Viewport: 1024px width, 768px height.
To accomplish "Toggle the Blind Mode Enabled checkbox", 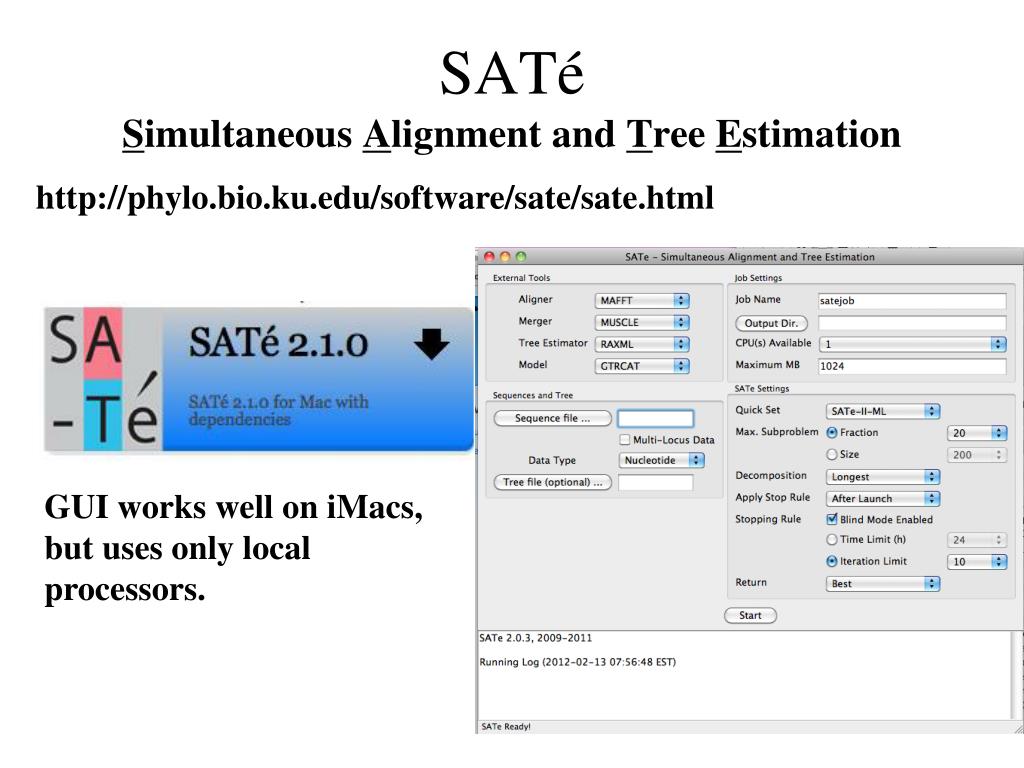I will coord(832,519).
